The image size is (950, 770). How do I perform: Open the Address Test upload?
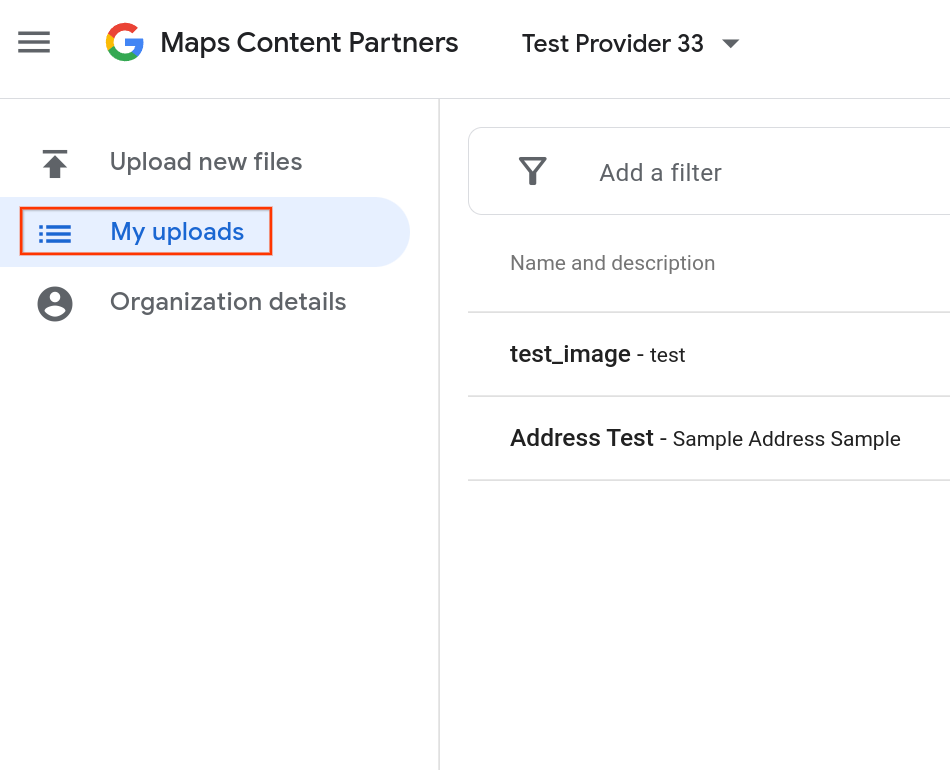click(581, 438)
